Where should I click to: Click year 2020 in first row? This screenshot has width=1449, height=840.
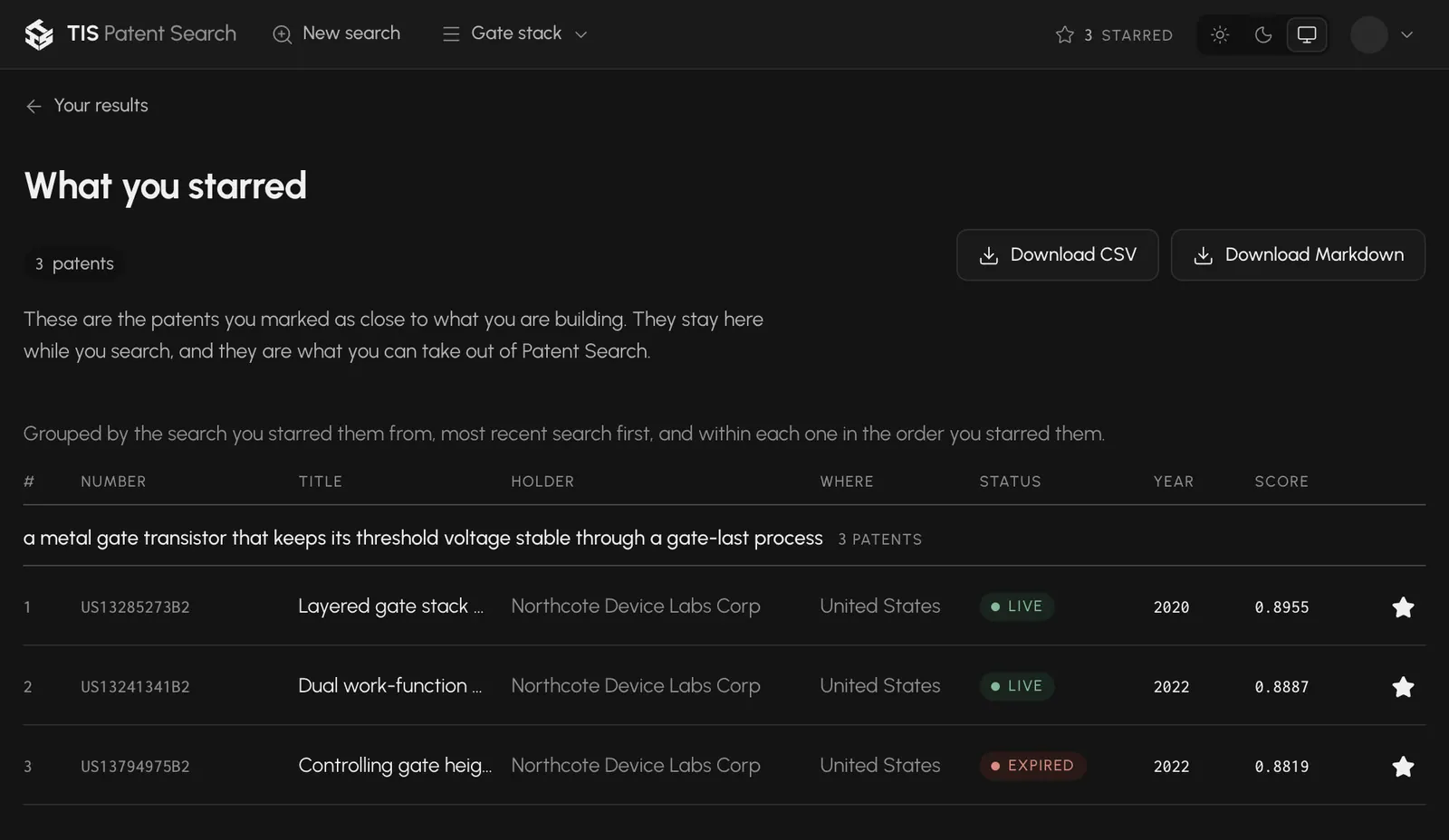pos(1171,607)
